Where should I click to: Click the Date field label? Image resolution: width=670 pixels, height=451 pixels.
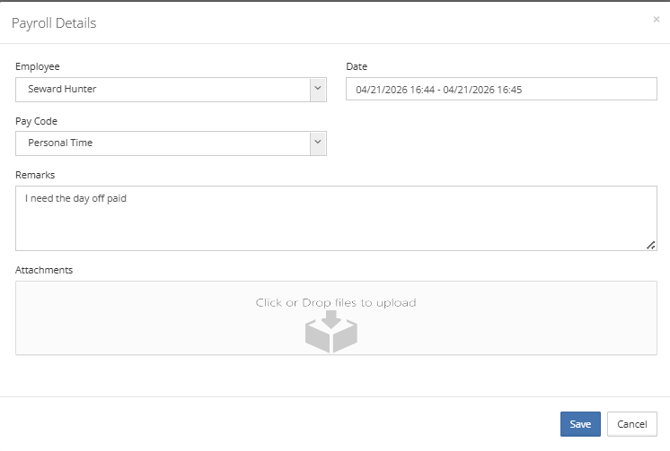point(357,66)
